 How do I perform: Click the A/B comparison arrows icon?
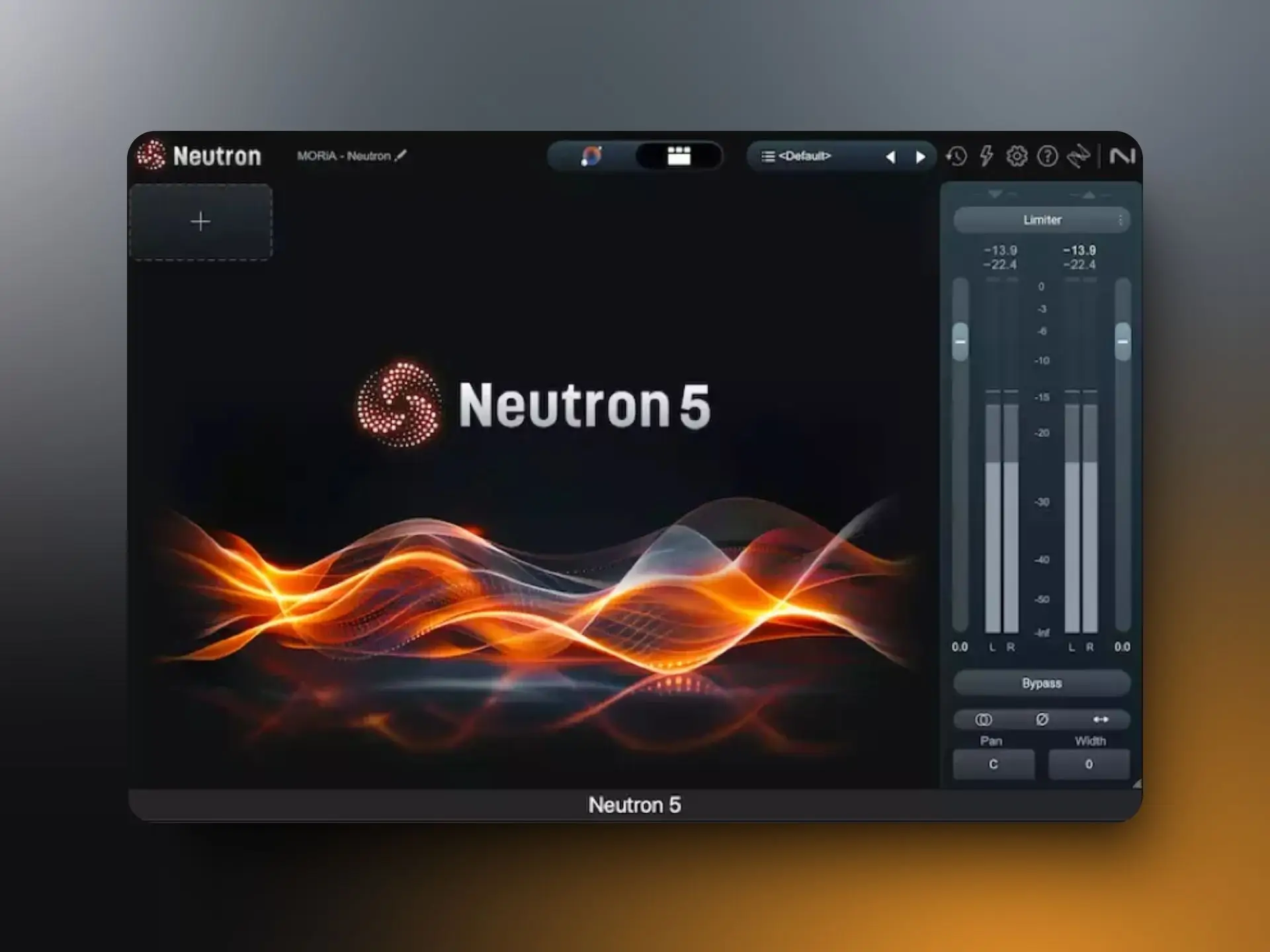point(1077,157)
